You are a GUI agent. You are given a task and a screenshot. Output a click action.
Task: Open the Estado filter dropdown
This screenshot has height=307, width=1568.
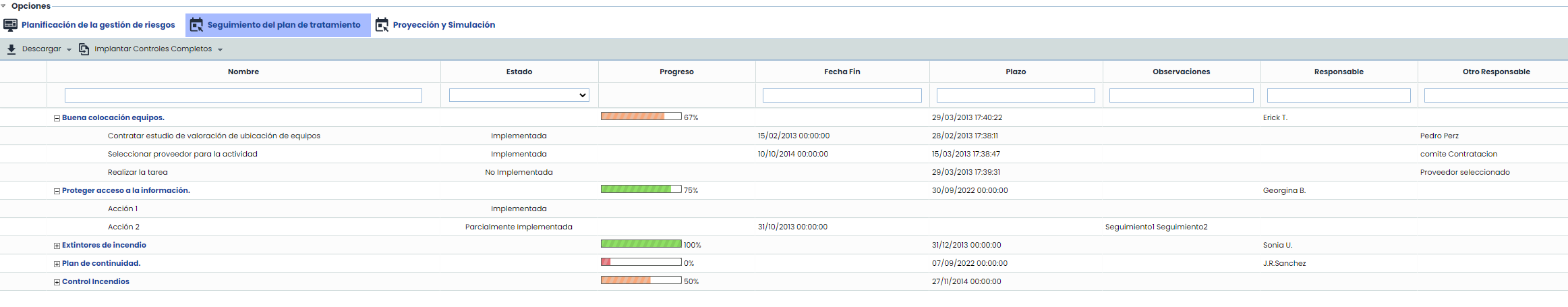[x=519, y=96]
